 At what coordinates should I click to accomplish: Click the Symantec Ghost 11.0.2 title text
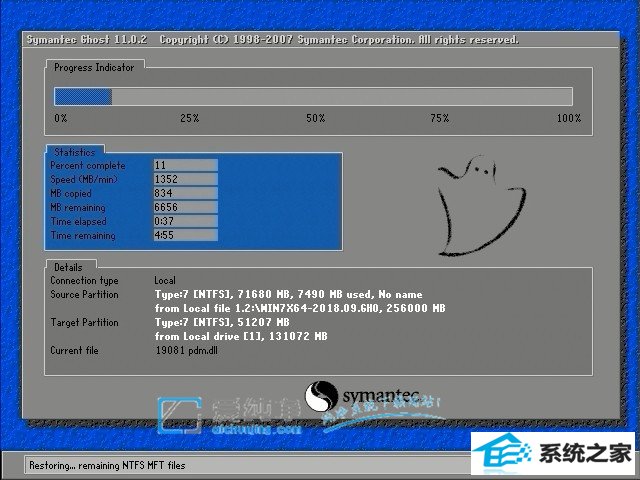(x=87, y=40)
